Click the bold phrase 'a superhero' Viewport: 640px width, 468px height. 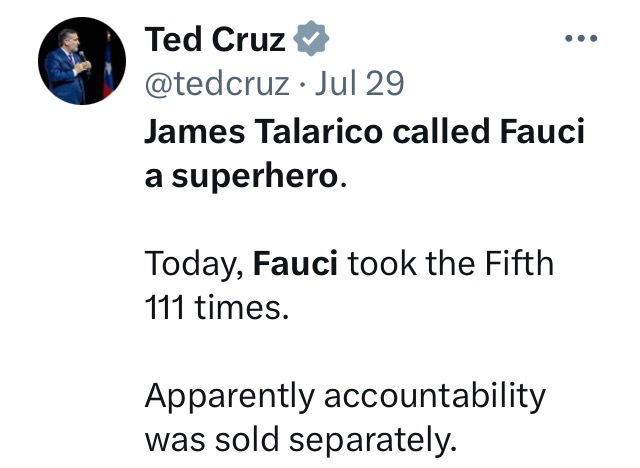(x=242, y=177)
